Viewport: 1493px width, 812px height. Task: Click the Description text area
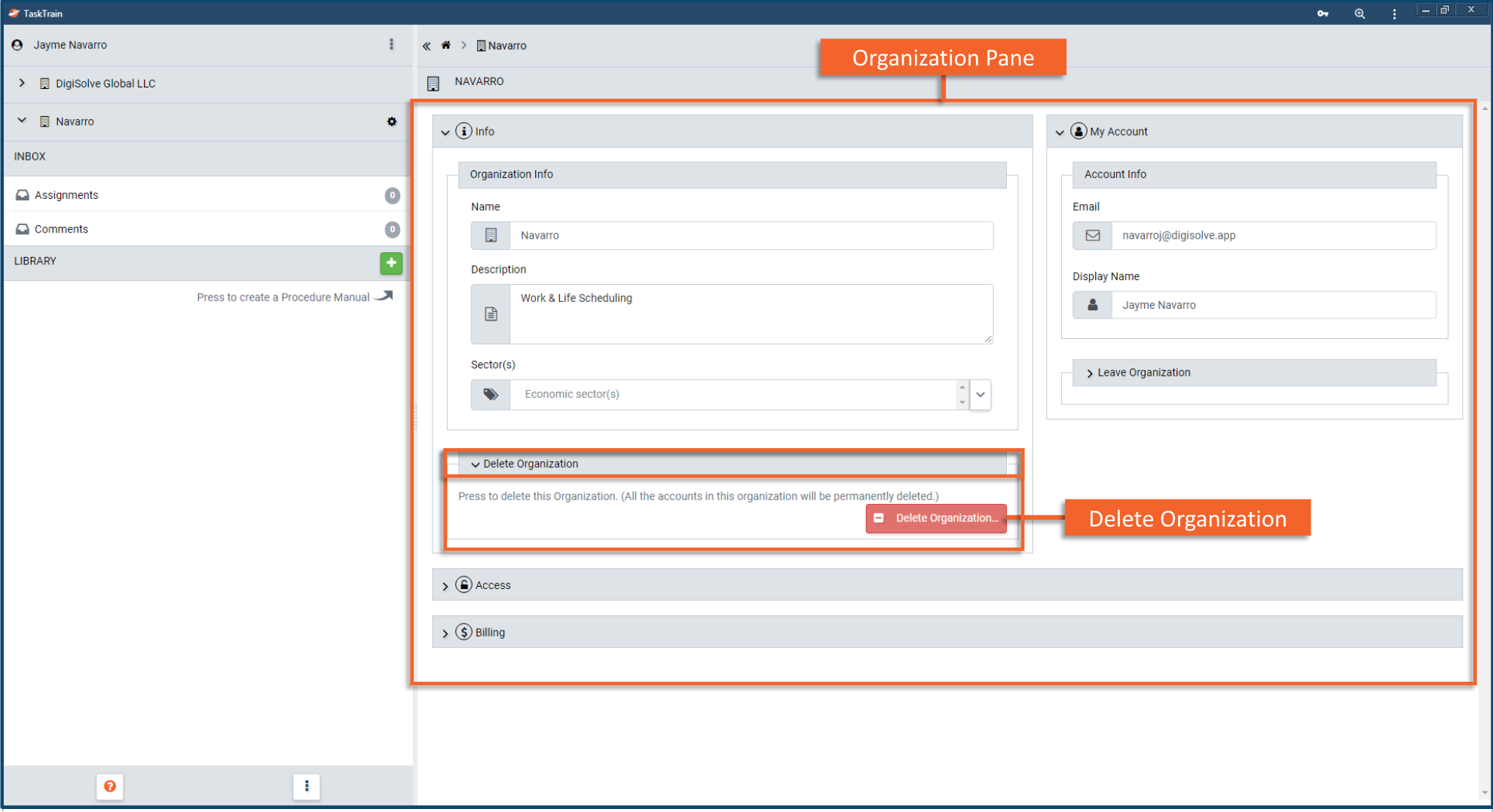751,314
